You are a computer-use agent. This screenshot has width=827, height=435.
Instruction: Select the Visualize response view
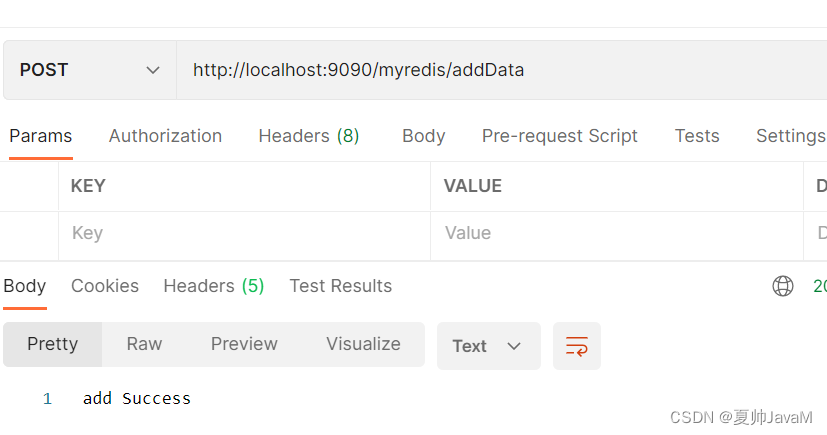pyautogui.click(x=363, y=344)
